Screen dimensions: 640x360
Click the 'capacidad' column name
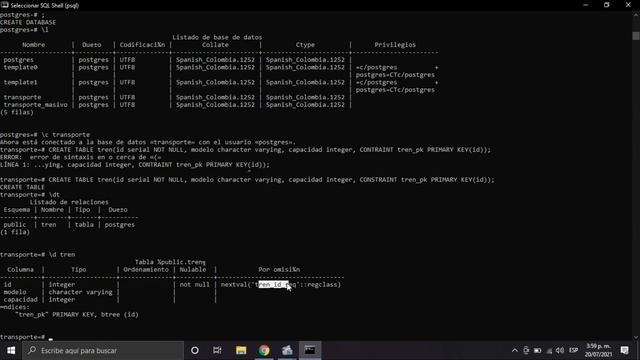(20, 299)
